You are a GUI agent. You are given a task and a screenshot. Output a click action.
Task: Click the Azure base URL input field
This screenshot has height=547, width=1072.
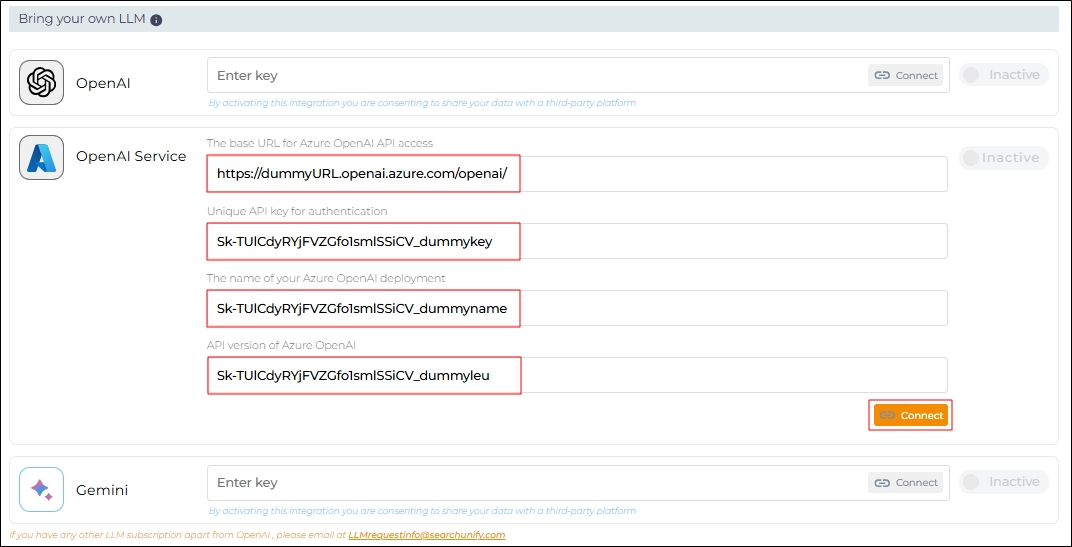click(x=576, y=174)
